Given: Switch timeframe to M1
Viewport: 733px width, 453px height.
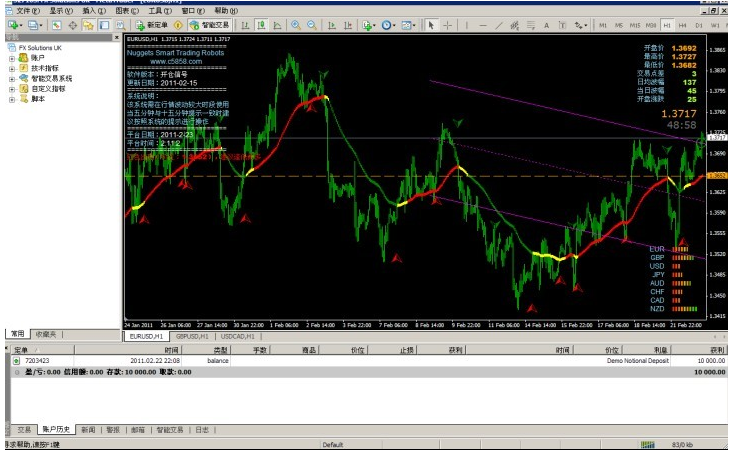Looking at the screenshot, I should (603, 25).
